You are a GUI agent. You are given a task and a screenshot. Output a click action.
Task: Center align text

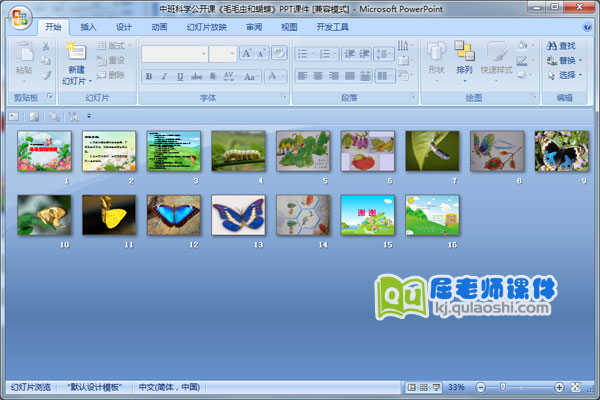(x=318, y=76)
